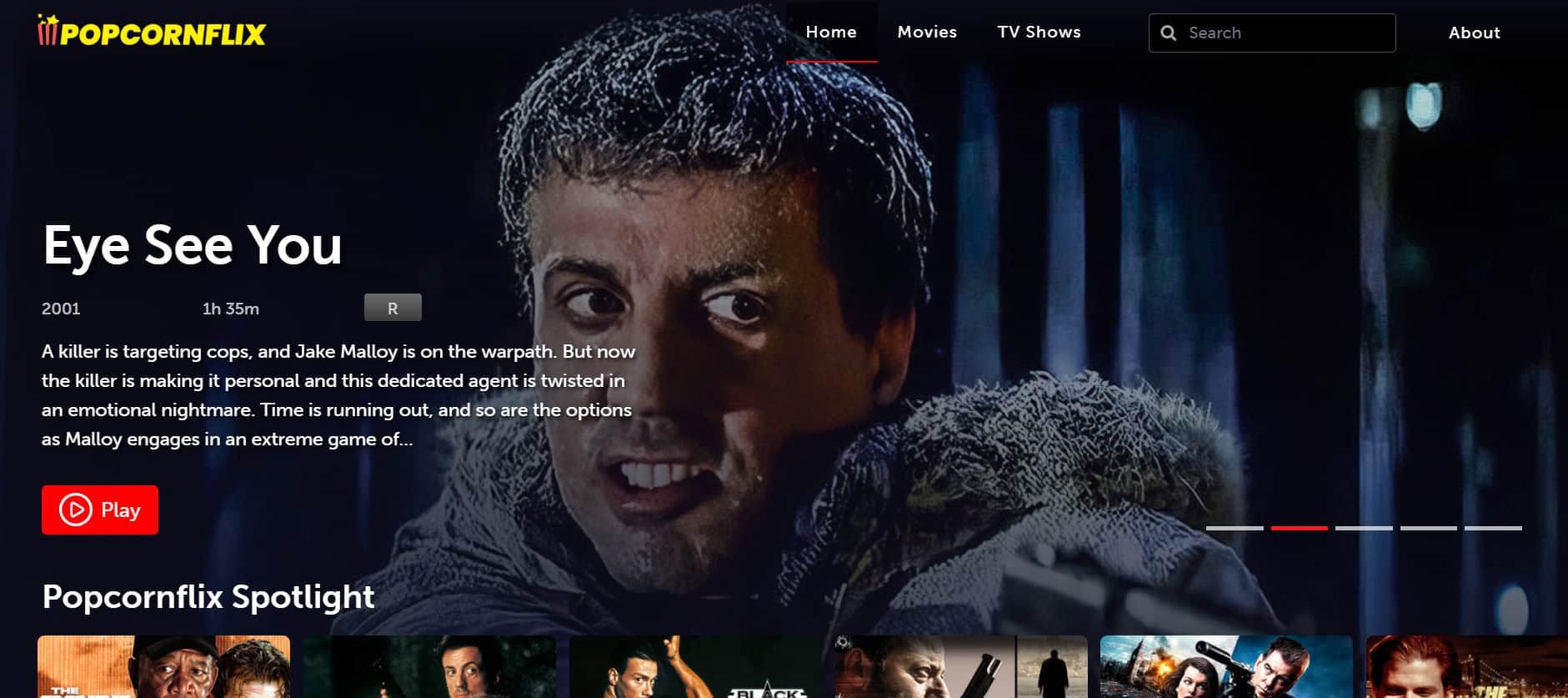Open the partially visible last Spotlight thumbnail
Screen dimensions: 1568x698
[x=1465, y=666]
